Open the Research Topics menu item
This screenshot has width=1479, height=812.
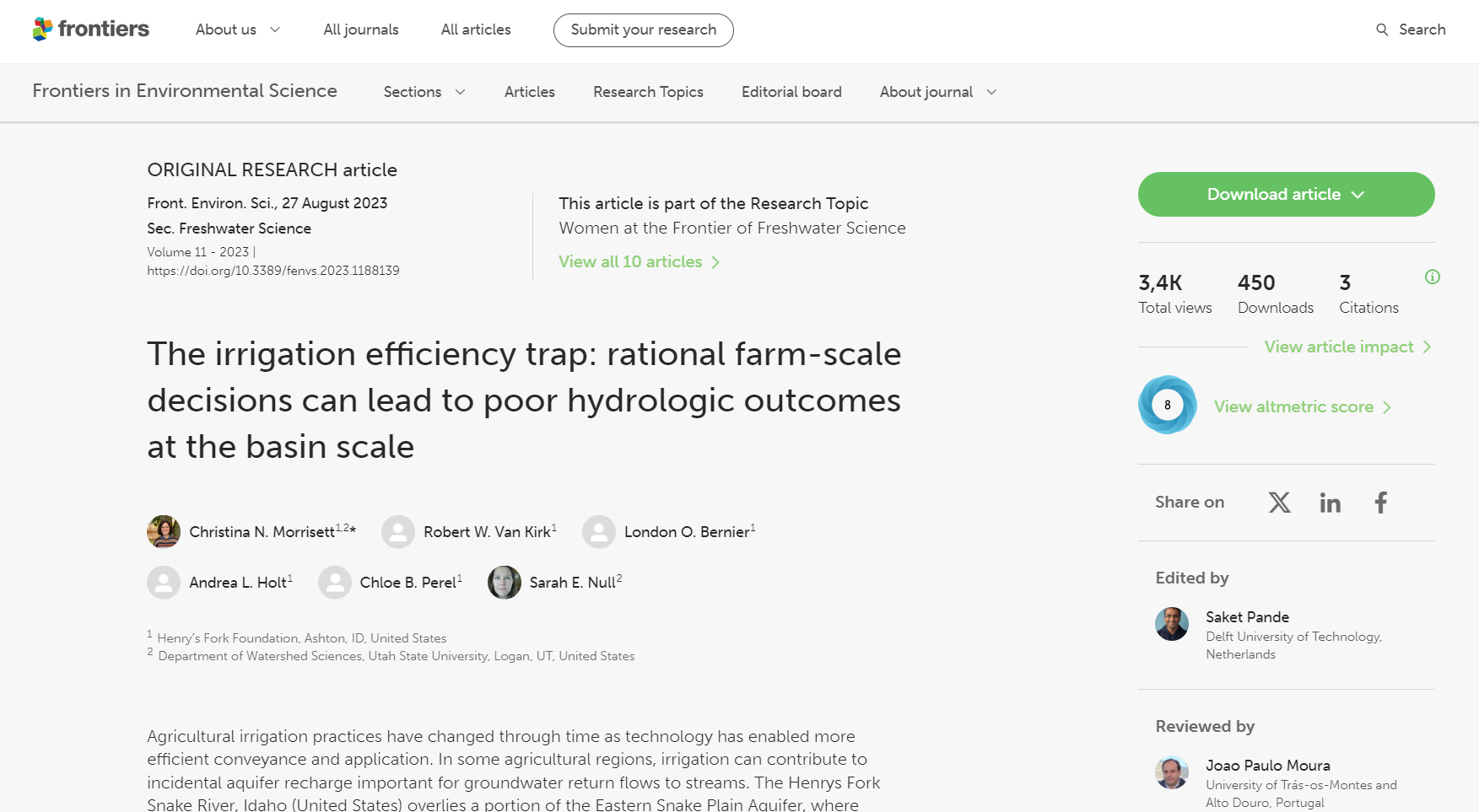click(648, 92)
